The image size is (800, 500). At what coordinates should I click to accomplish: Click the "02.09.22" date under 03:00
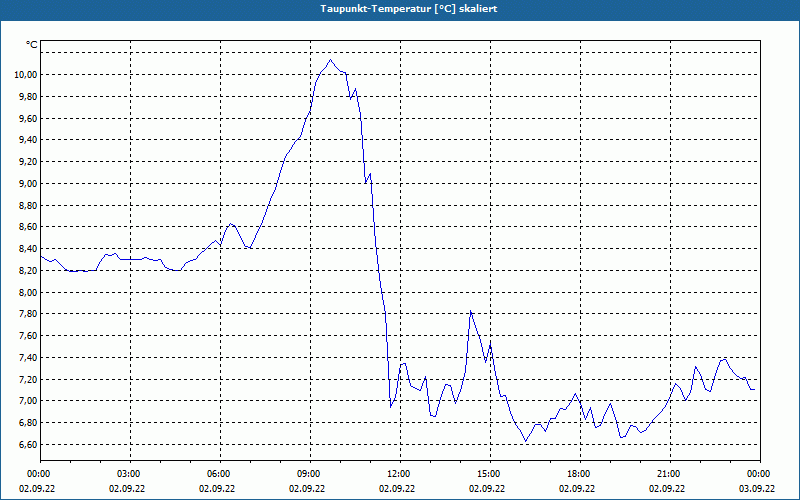click(127, 489)
